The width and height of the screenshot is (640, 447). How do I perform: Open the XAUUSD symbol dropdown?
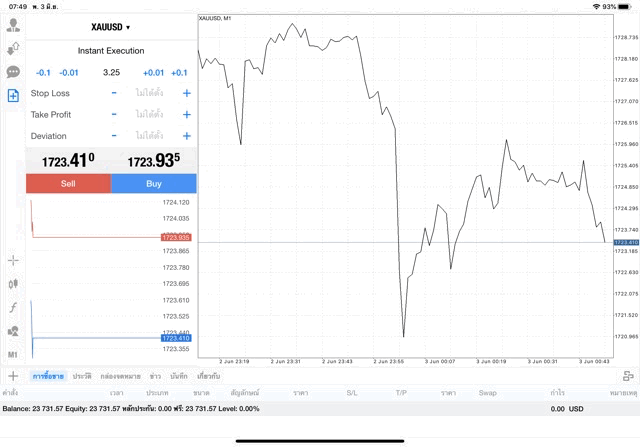pos(111,27)
